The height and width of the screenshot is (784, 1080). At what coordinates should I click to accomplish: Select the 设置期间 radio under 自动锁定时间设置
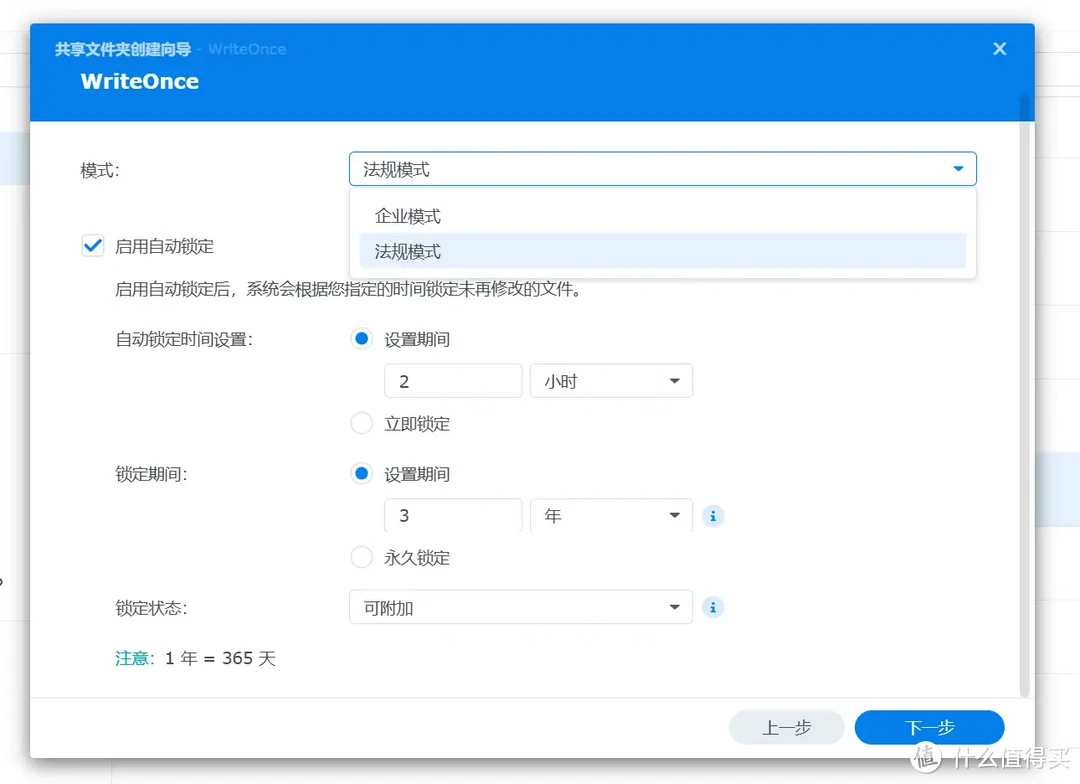[361, 338]
